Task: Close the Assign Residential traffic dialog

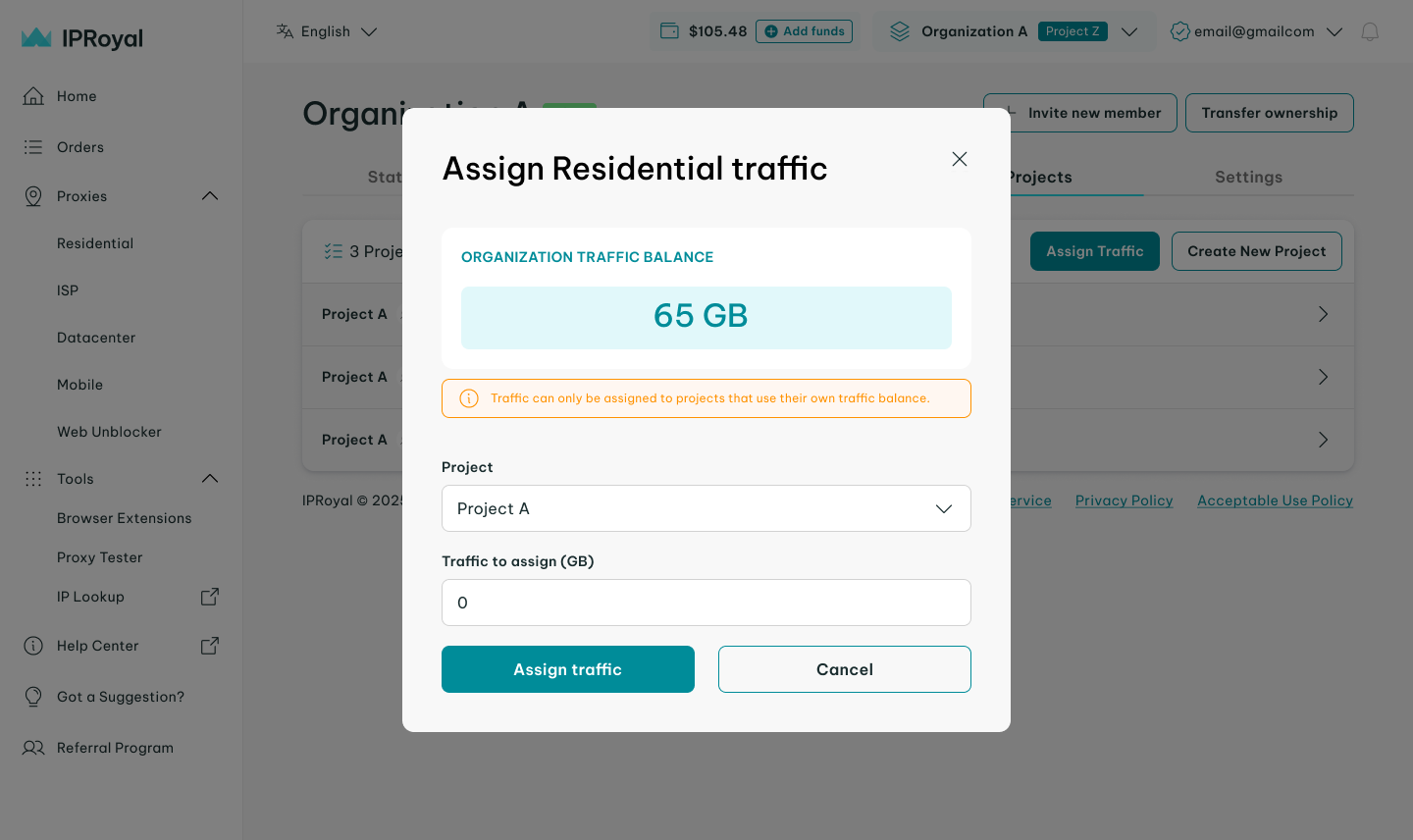Action: tap(960, 159)
